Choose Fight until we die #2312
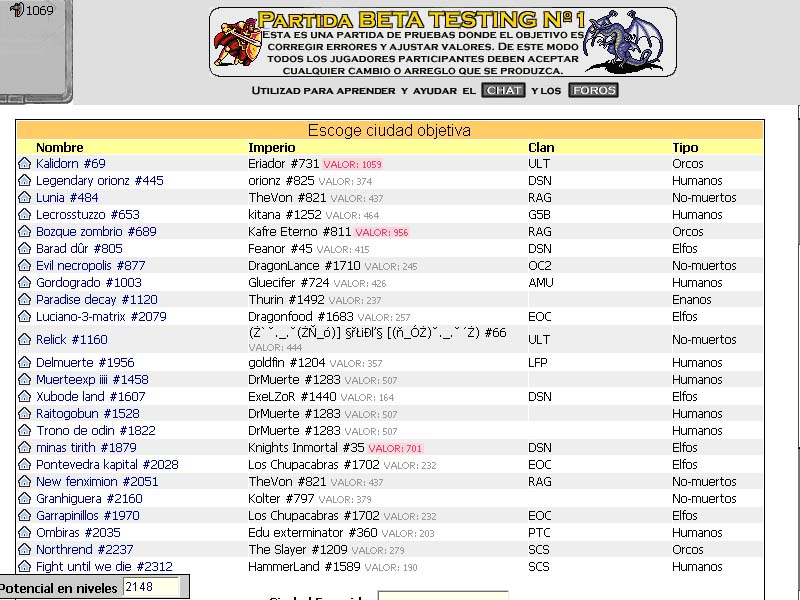Viewport: 800px width, 600px height. pyautogui.click(x=104, y=567)
